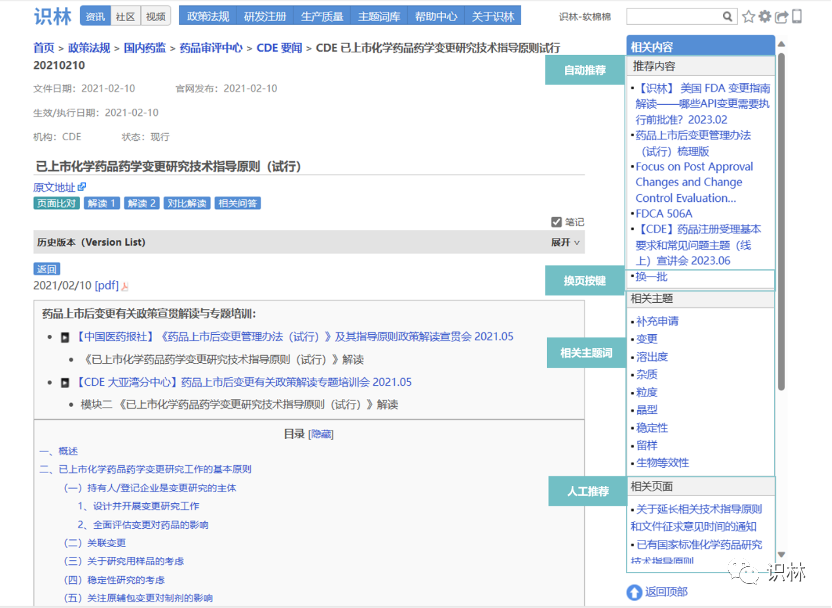832x608 pixels.
Task: Open the 主题词库 menu
Action: click(379, 16)
